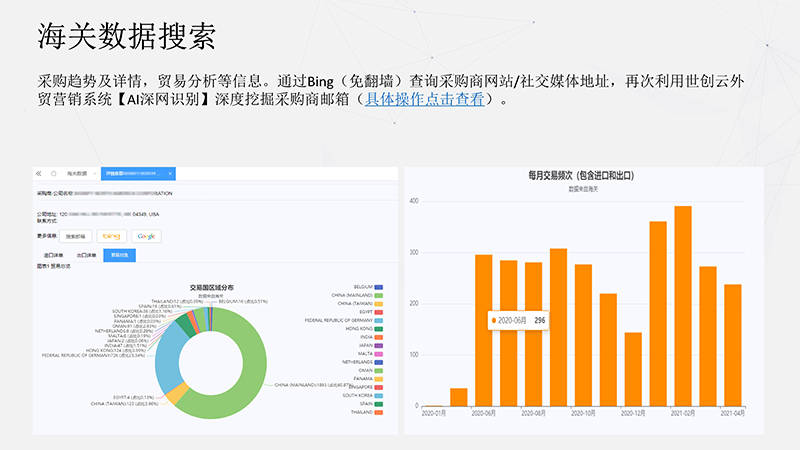Click PANAMA legend color swatch
This screenshot has width=800, height=450.
(379, 379)
